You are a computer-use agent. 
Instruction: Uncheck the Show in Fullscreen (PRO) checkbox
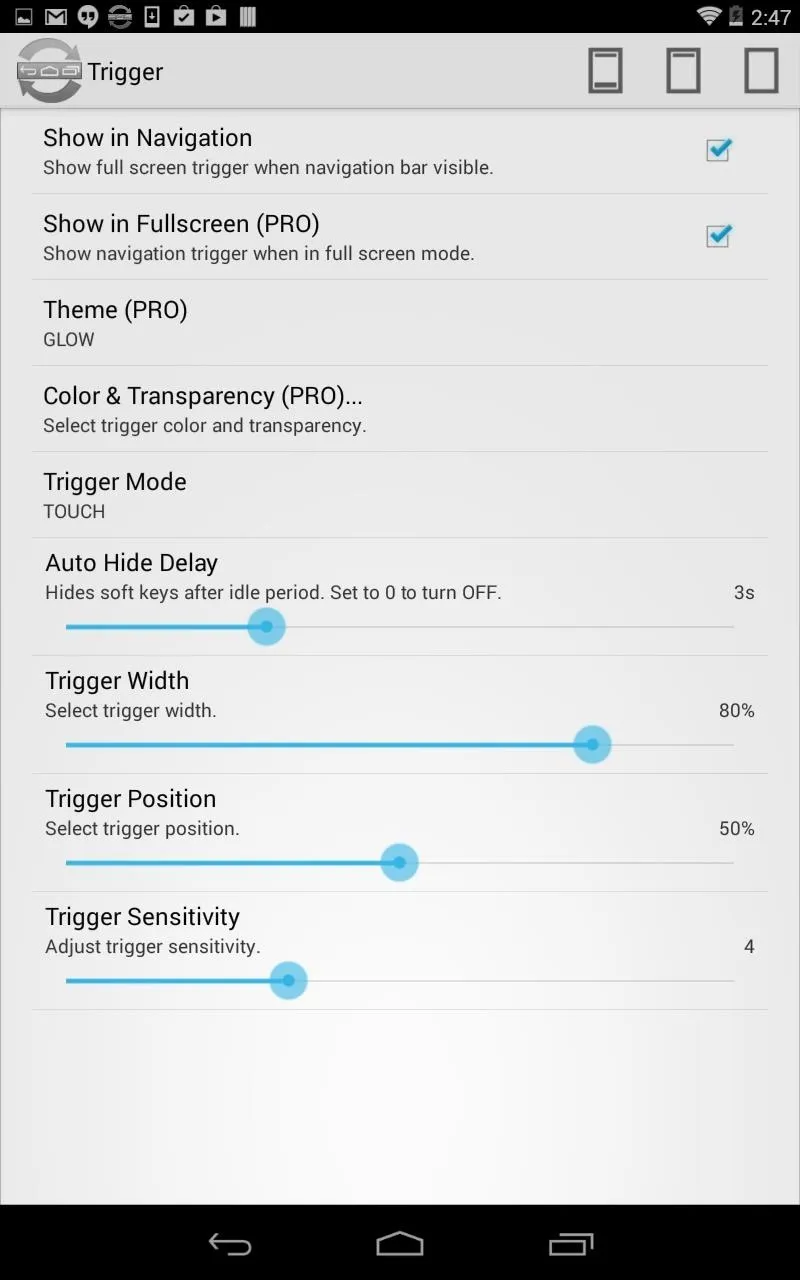tap(718, 236)
